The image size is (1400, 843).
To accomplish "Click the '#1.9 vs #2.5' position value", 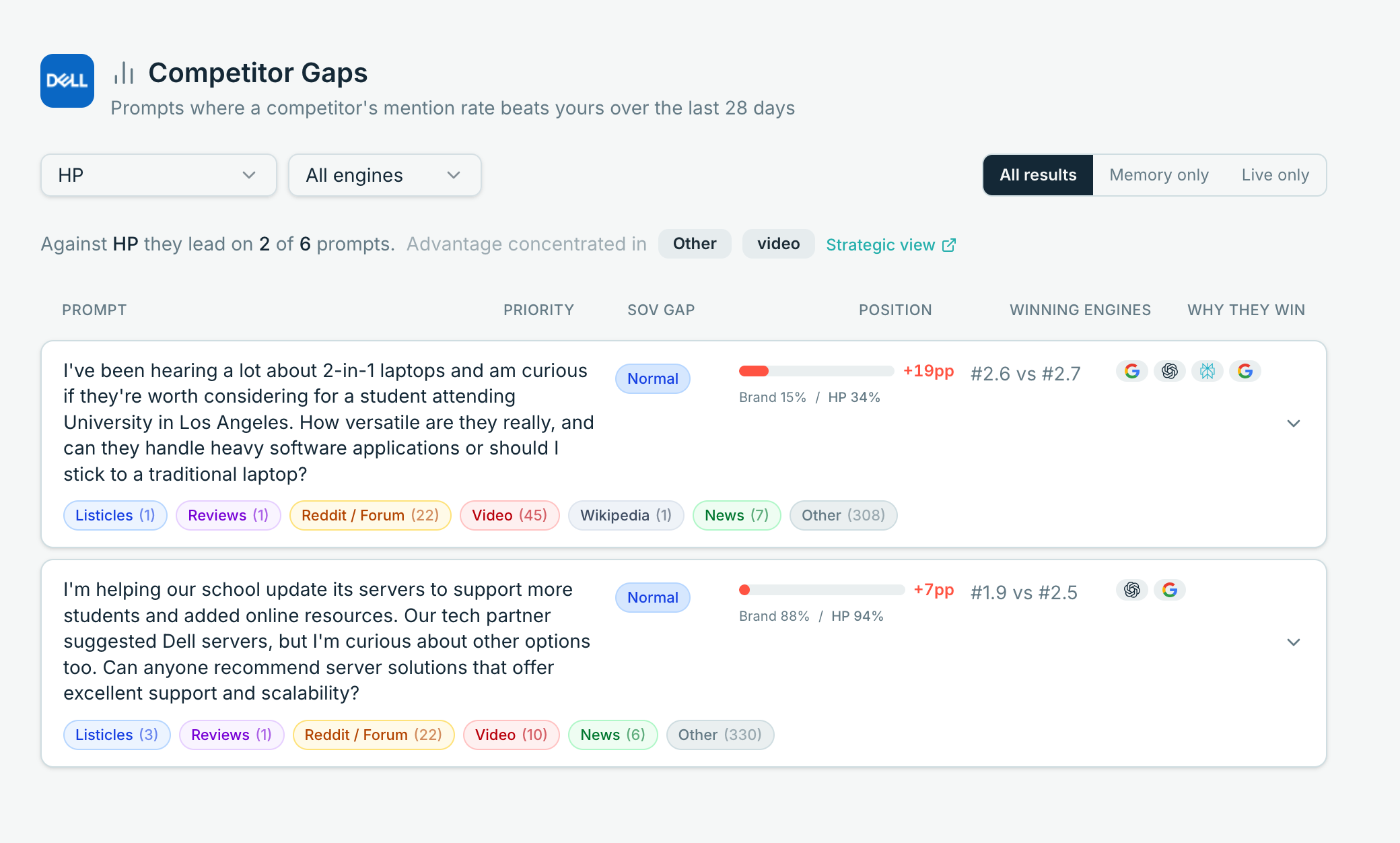I will click(1024, 593).
